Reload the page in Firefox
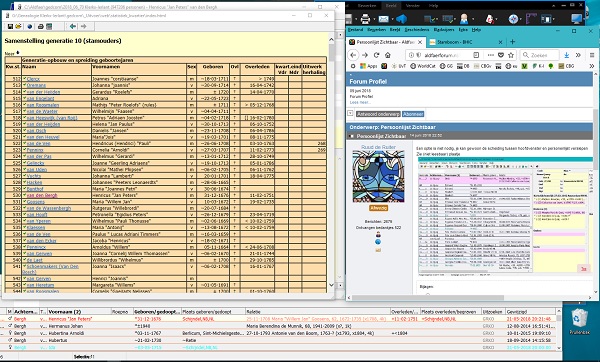The width and height of the screenshot is (600, 362). click(x=377, y=55)
